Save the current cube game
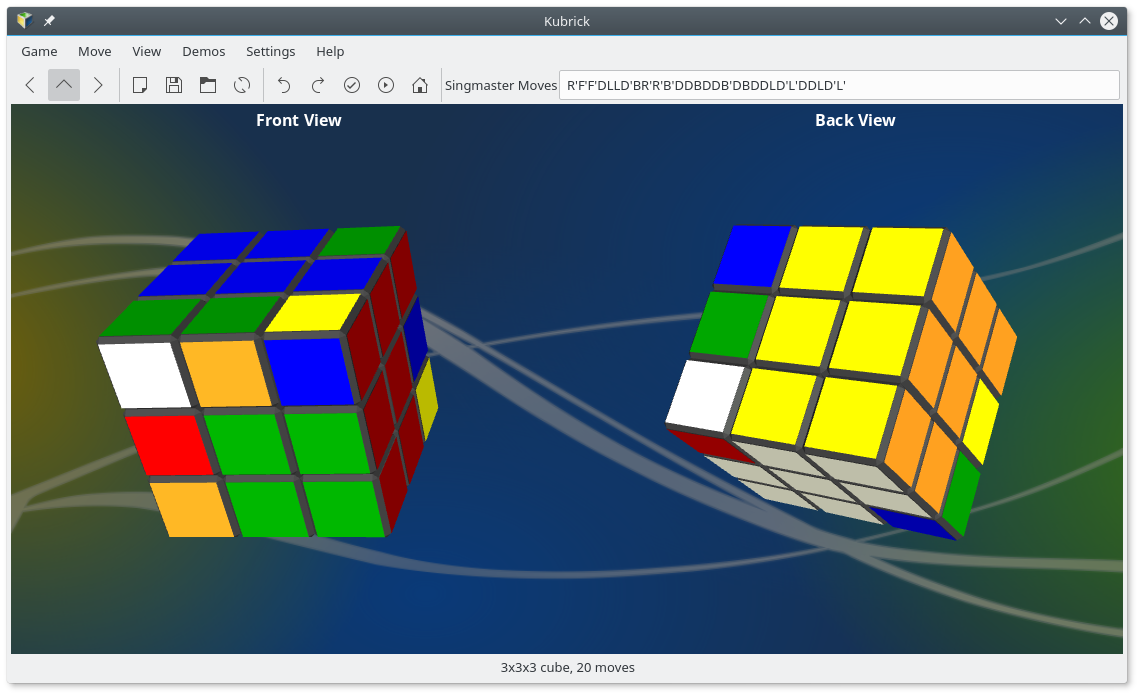The image size is (1140, 696). [x=174, y=85]
